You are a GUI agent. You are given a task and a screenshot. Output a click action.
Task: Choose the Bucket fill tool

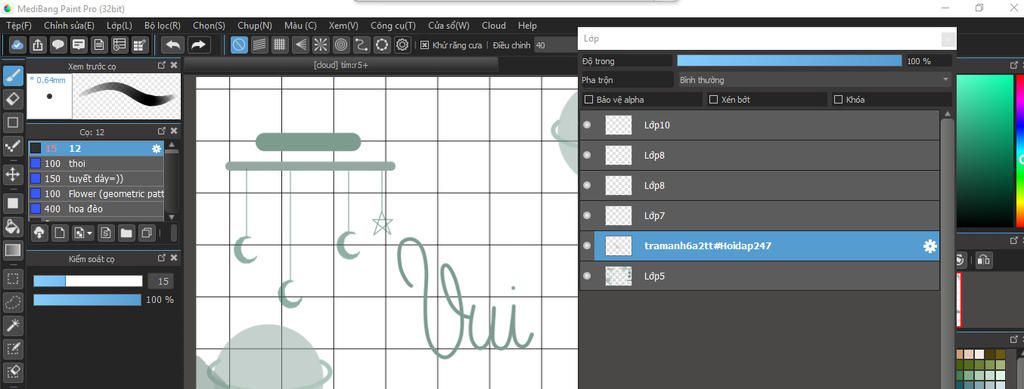pyautogui.click(x=12, y=226)
